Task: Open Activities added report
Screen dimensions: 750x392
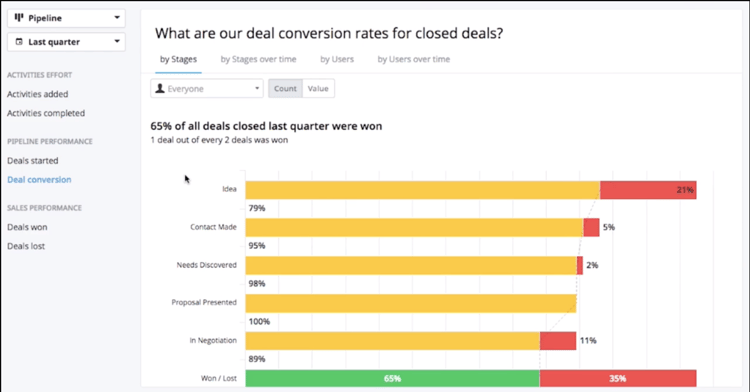Action: [x=38, y=94]
